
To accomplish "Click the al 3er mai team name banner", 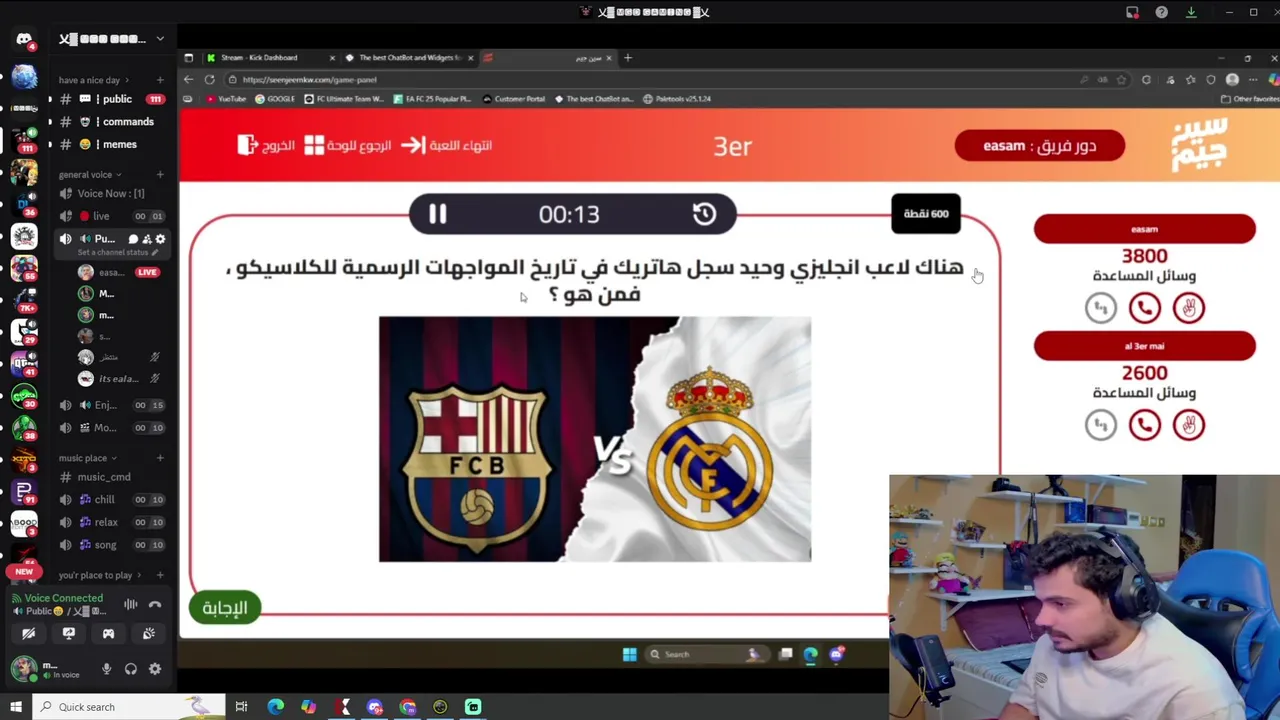I will point(1144,346).
